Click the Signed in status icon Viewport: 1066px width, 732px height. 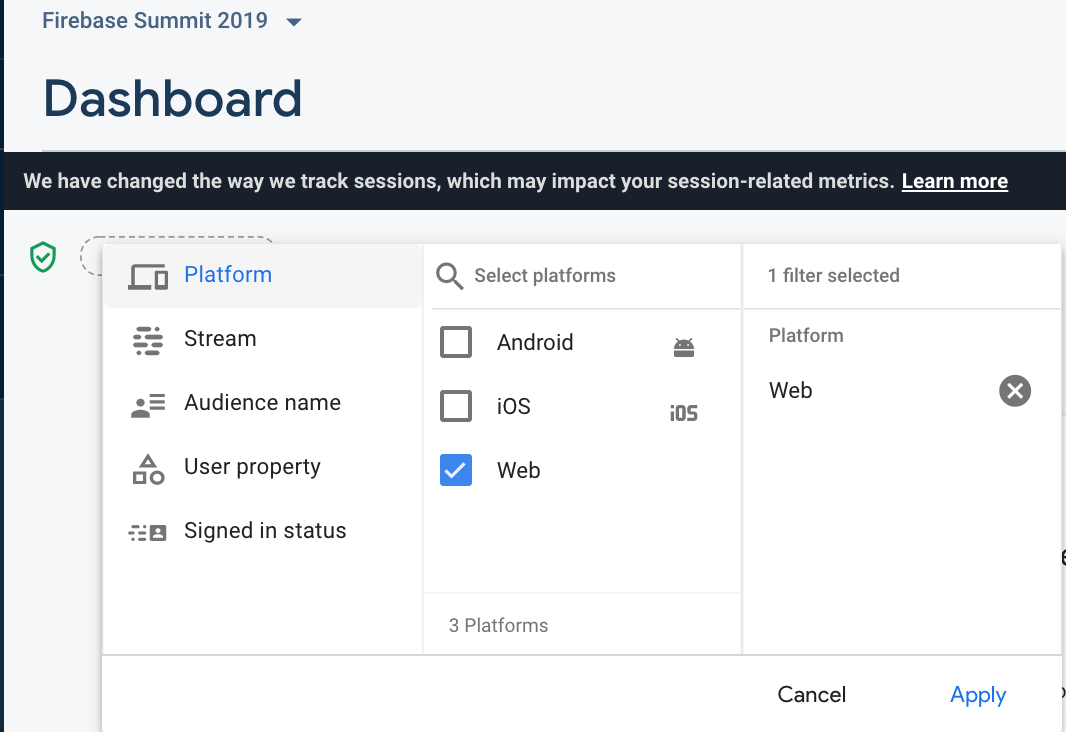click(148, 532)
